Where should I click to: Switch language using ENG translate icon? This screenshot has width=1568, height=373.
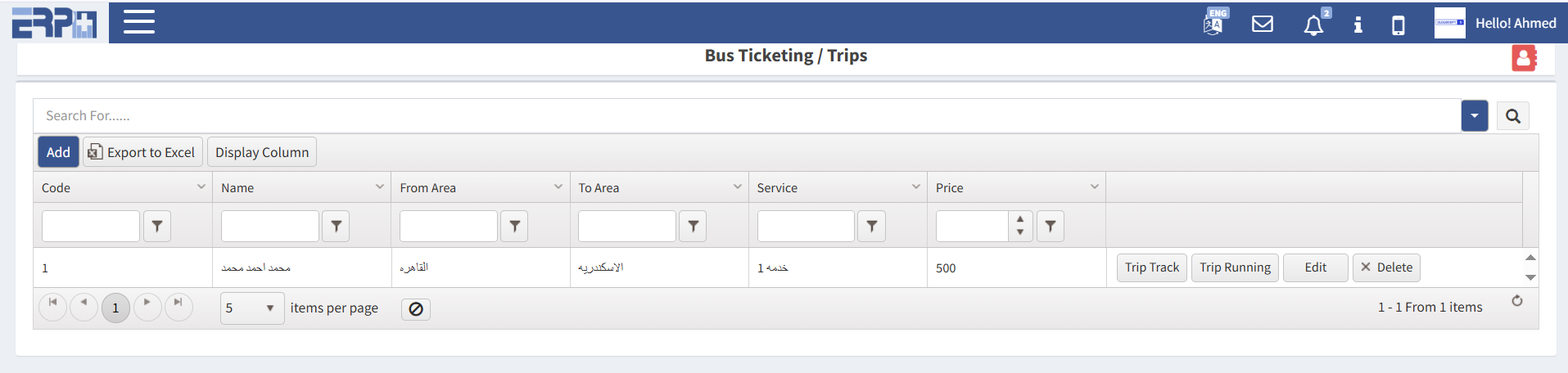point(1213,23)
